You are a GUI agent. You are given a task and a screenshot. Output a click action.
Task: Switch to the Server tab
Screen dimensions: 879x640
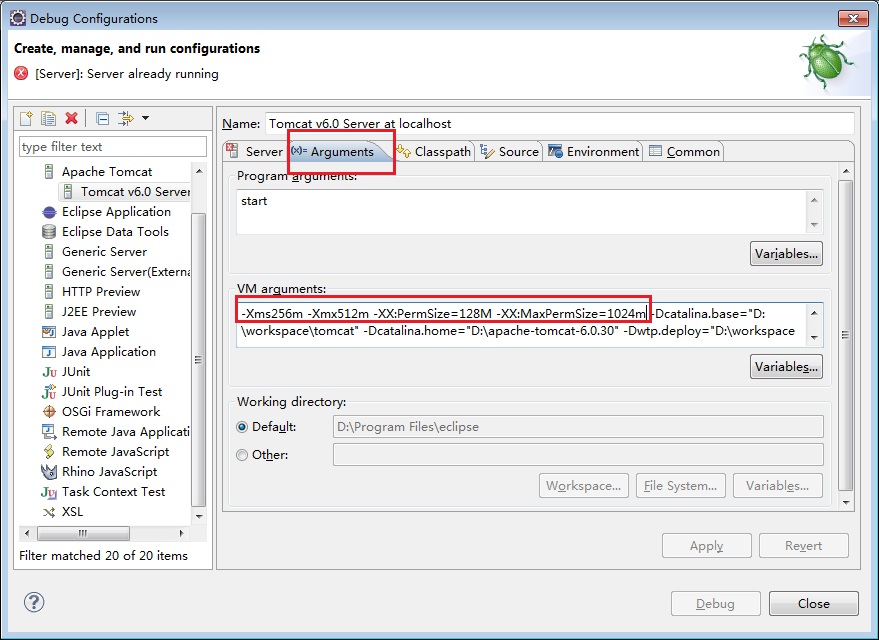(x=255, y=151)
